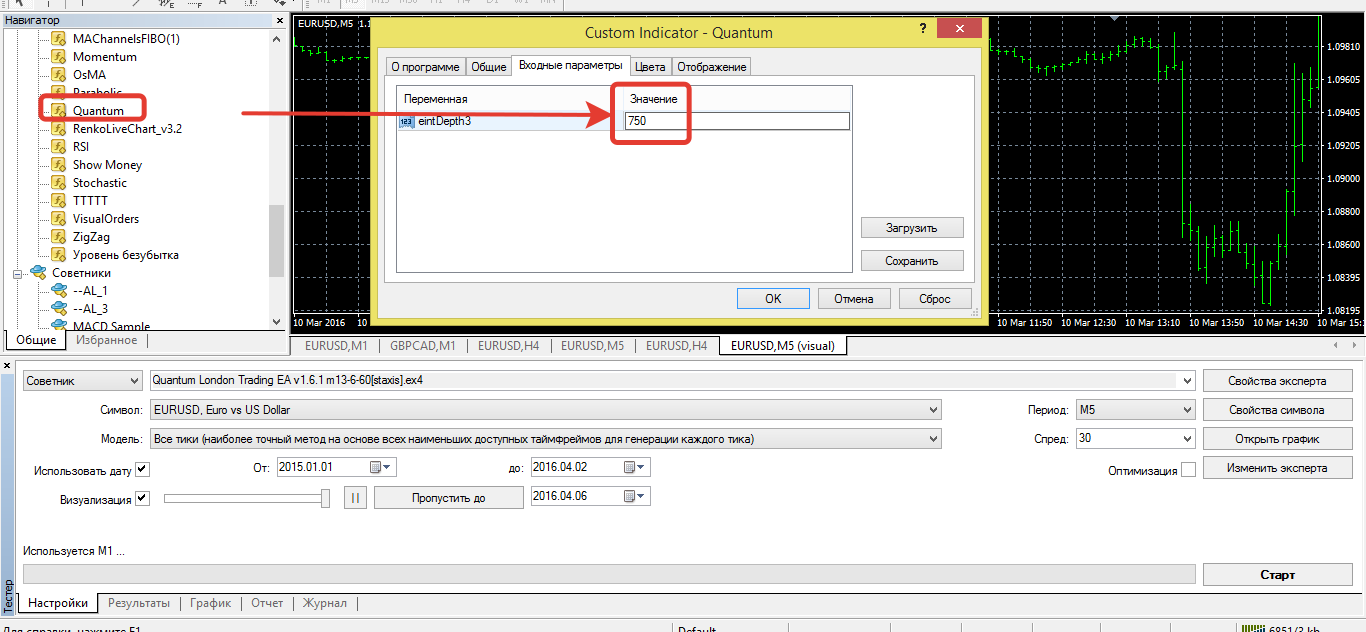Click the OsMA indicator icon
The width and height of the screenshot is (1366, 632).
coord(58,75)
